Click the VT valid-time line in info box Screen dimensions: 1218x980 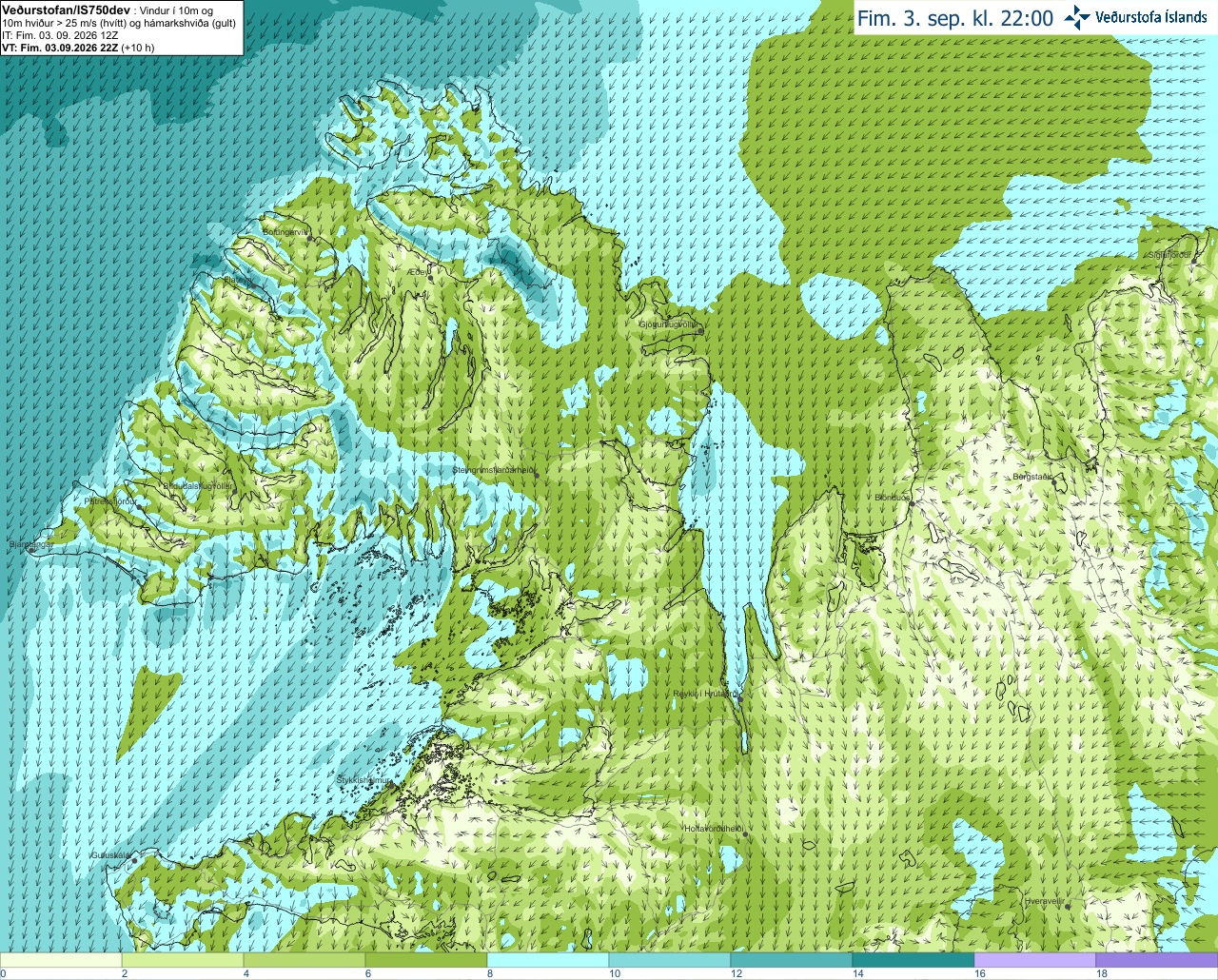coord(78,47)
